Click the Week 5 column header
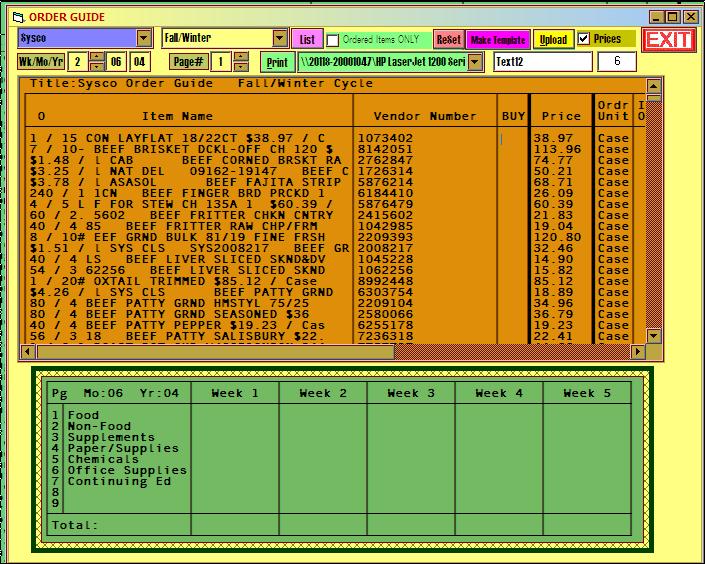This screenshot has width=705, height=564. click(x=587, y=394)
